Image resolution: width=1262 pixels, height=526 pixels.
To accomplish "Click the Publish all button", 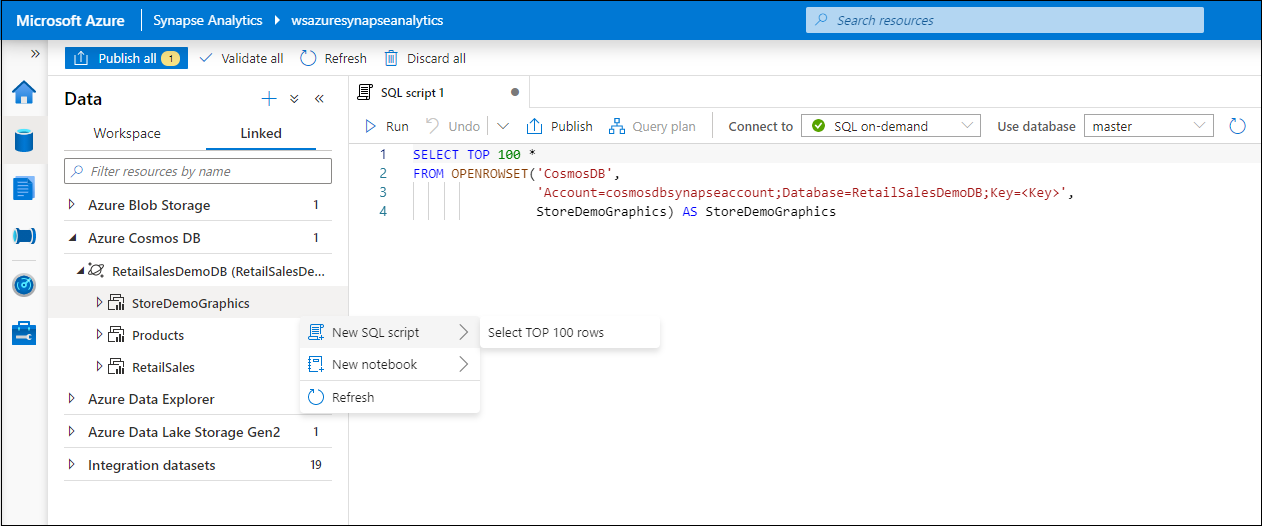I will (126, 58).
